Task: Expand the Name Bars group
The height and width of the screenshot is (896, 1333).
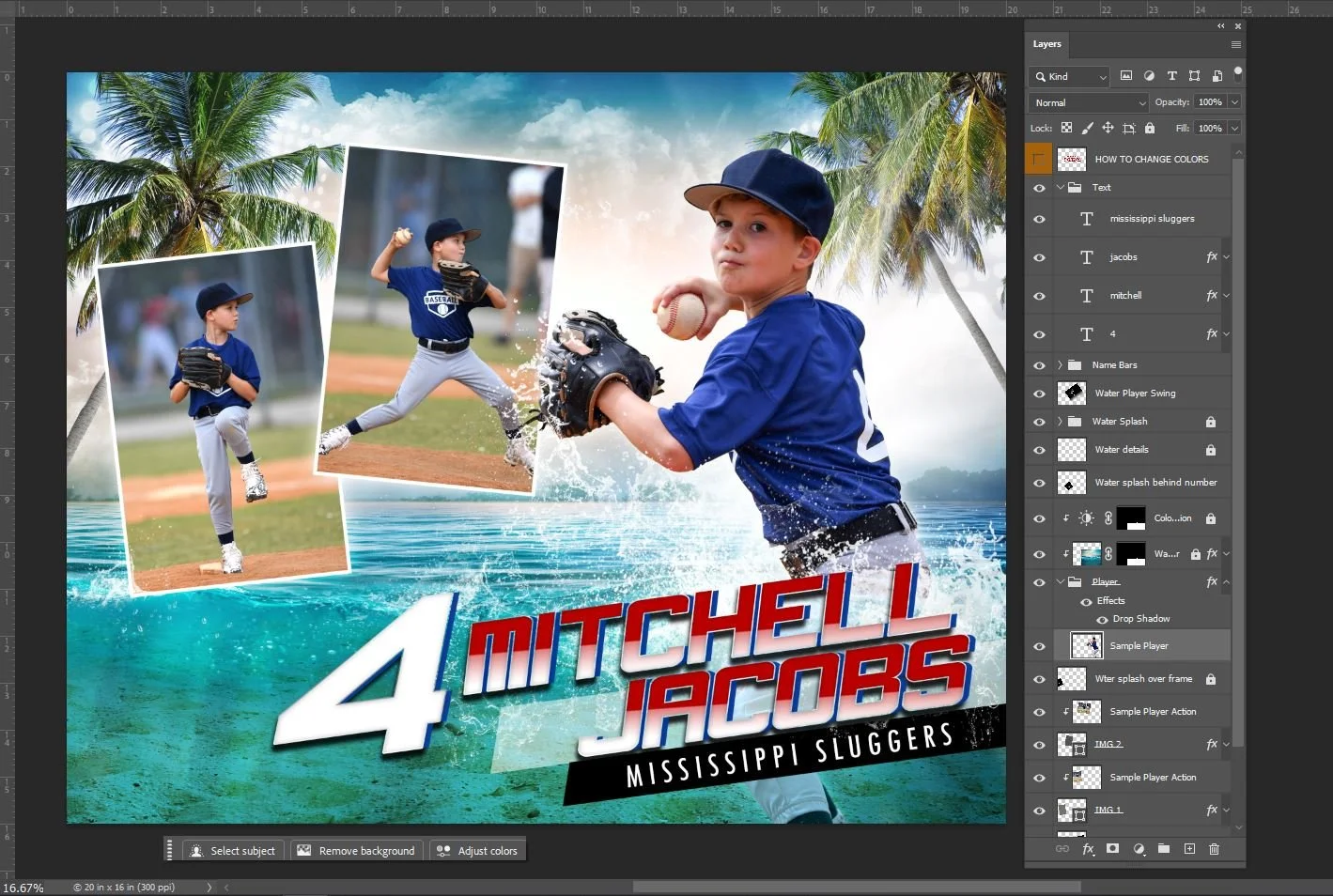Action: 1061,365
